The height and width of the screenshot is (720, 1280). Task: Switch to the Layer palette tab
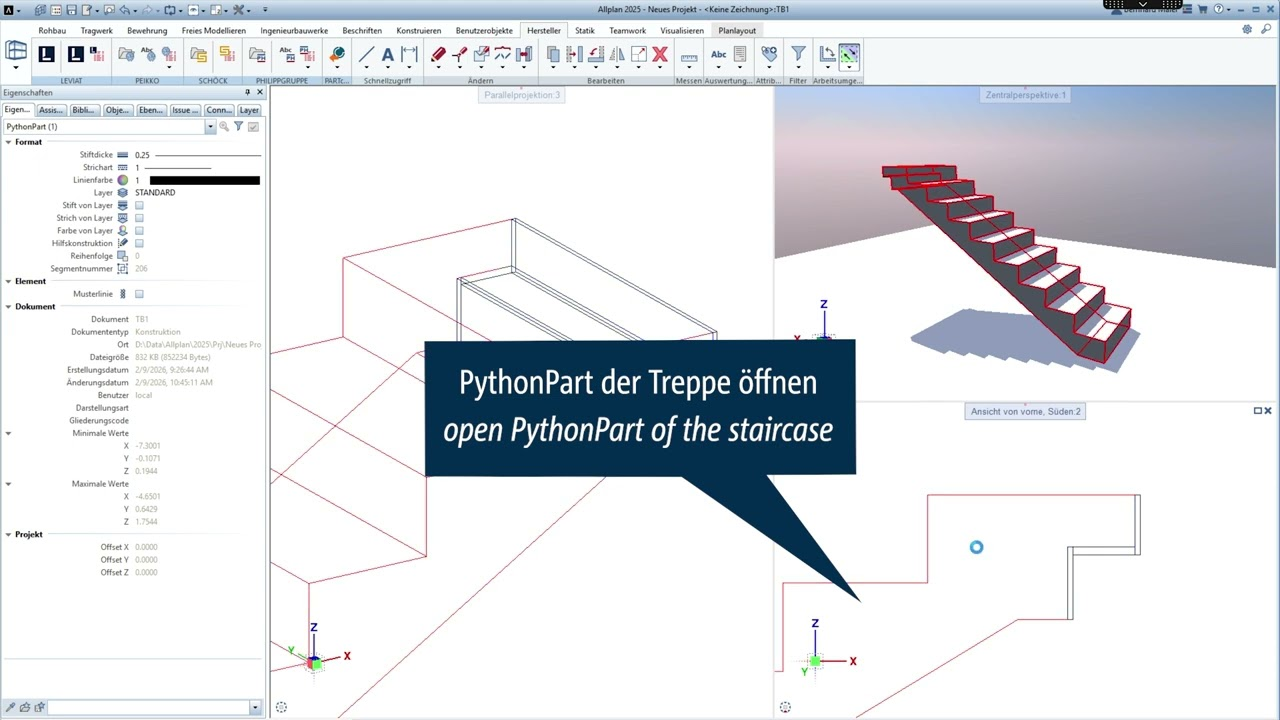249,110
